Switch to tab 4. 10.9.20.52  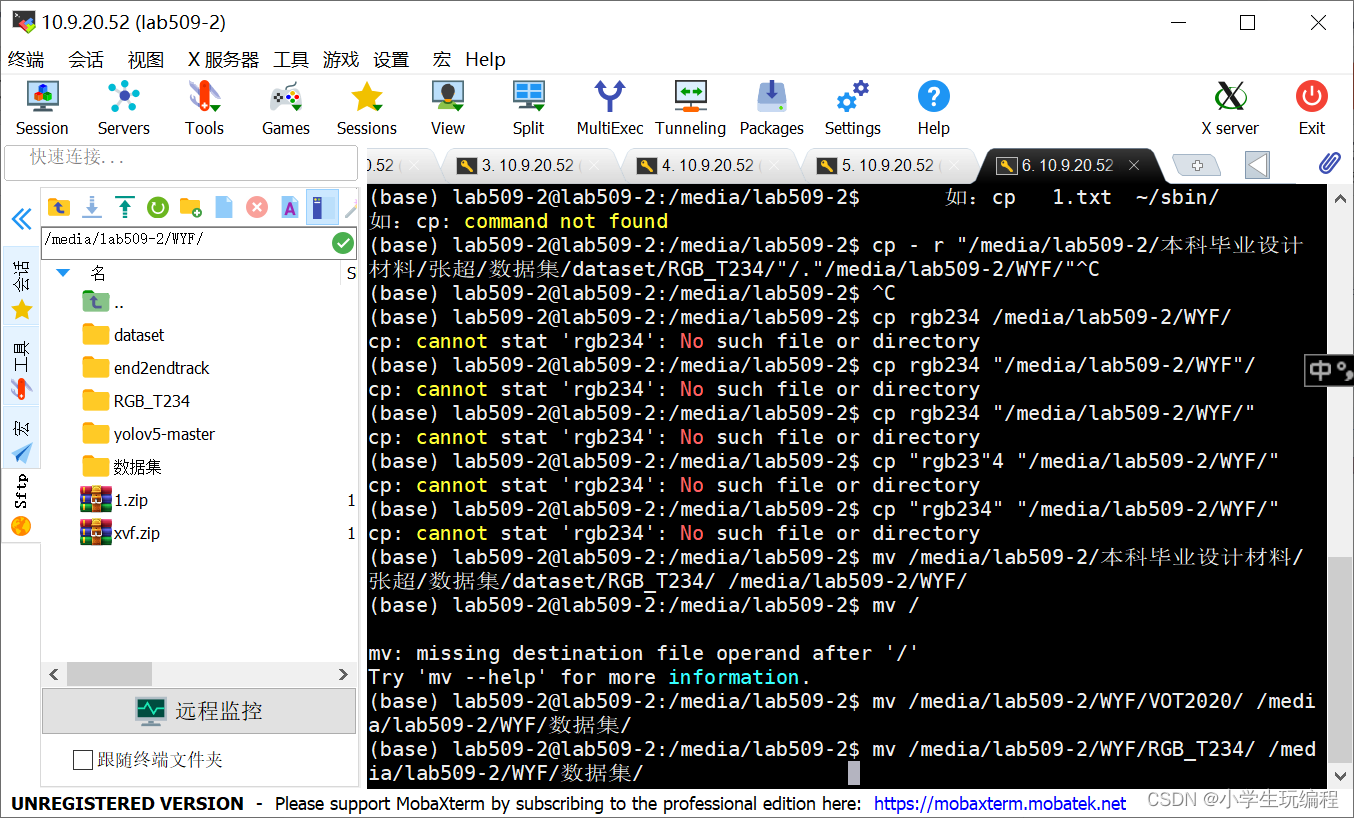point(708,166)
